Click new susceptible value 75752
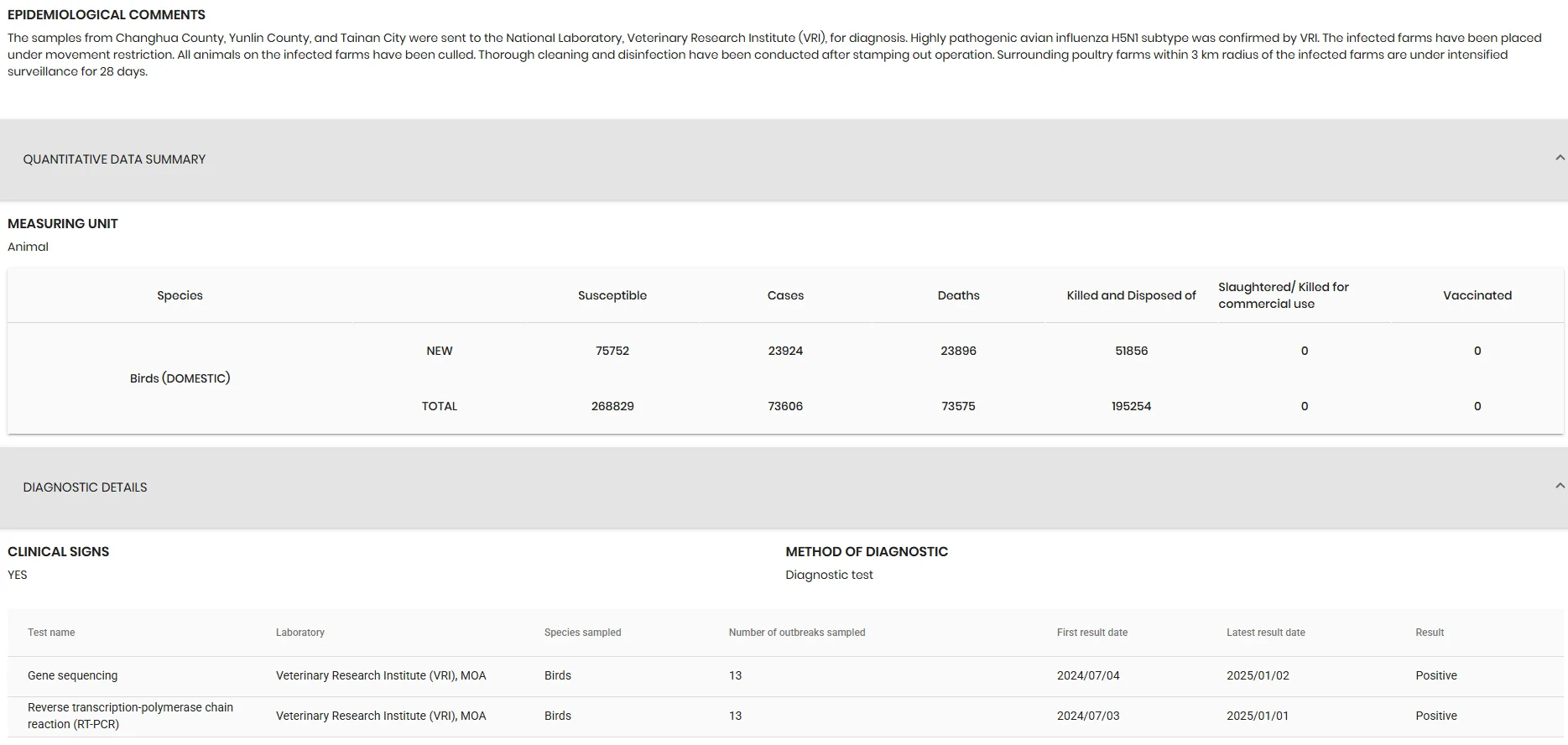Viewport: 1568px width, 745px height. [612, 351]
